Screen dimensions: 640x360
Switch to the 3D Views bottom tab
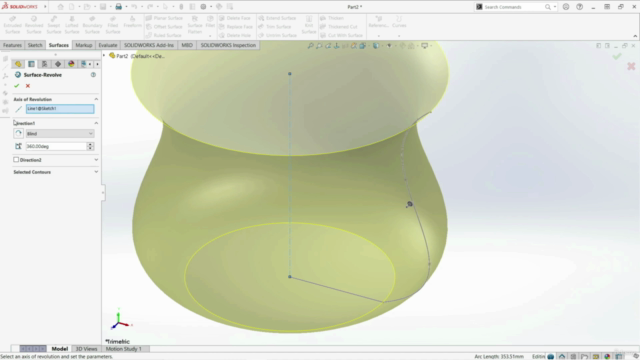87,349
